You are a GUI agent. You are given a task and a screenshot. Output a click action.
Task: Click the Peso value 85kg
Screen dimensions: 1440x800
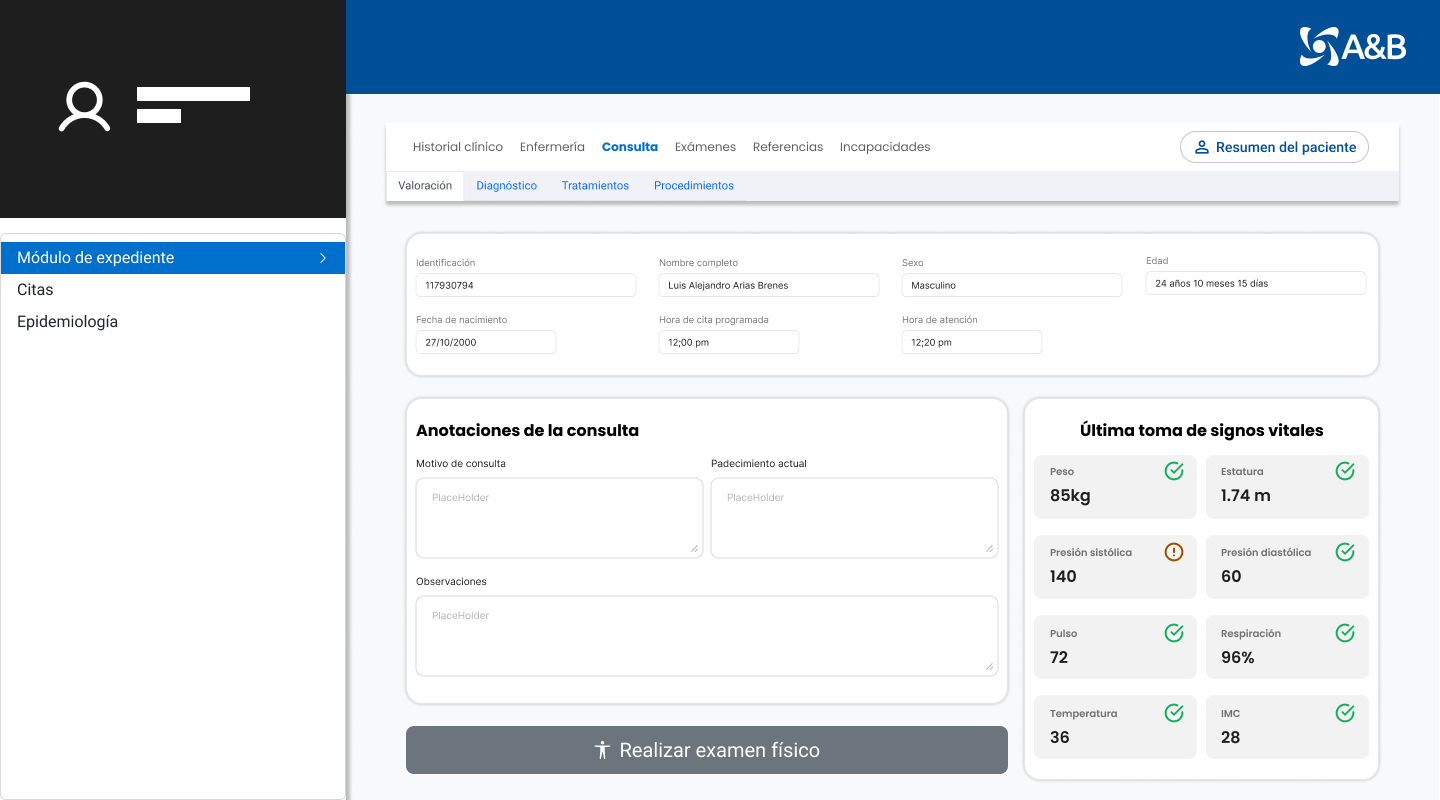1070,496
